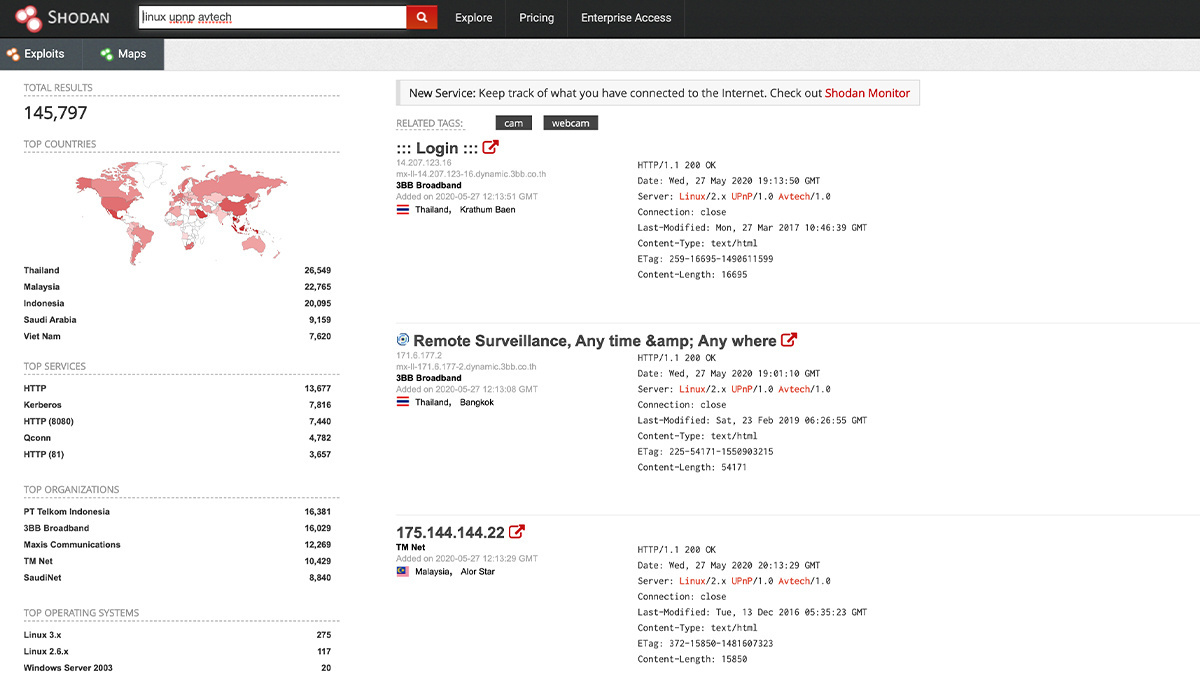Open external link icon next to 175.144.144.22
1200x675 pixels.
point(517,532)
